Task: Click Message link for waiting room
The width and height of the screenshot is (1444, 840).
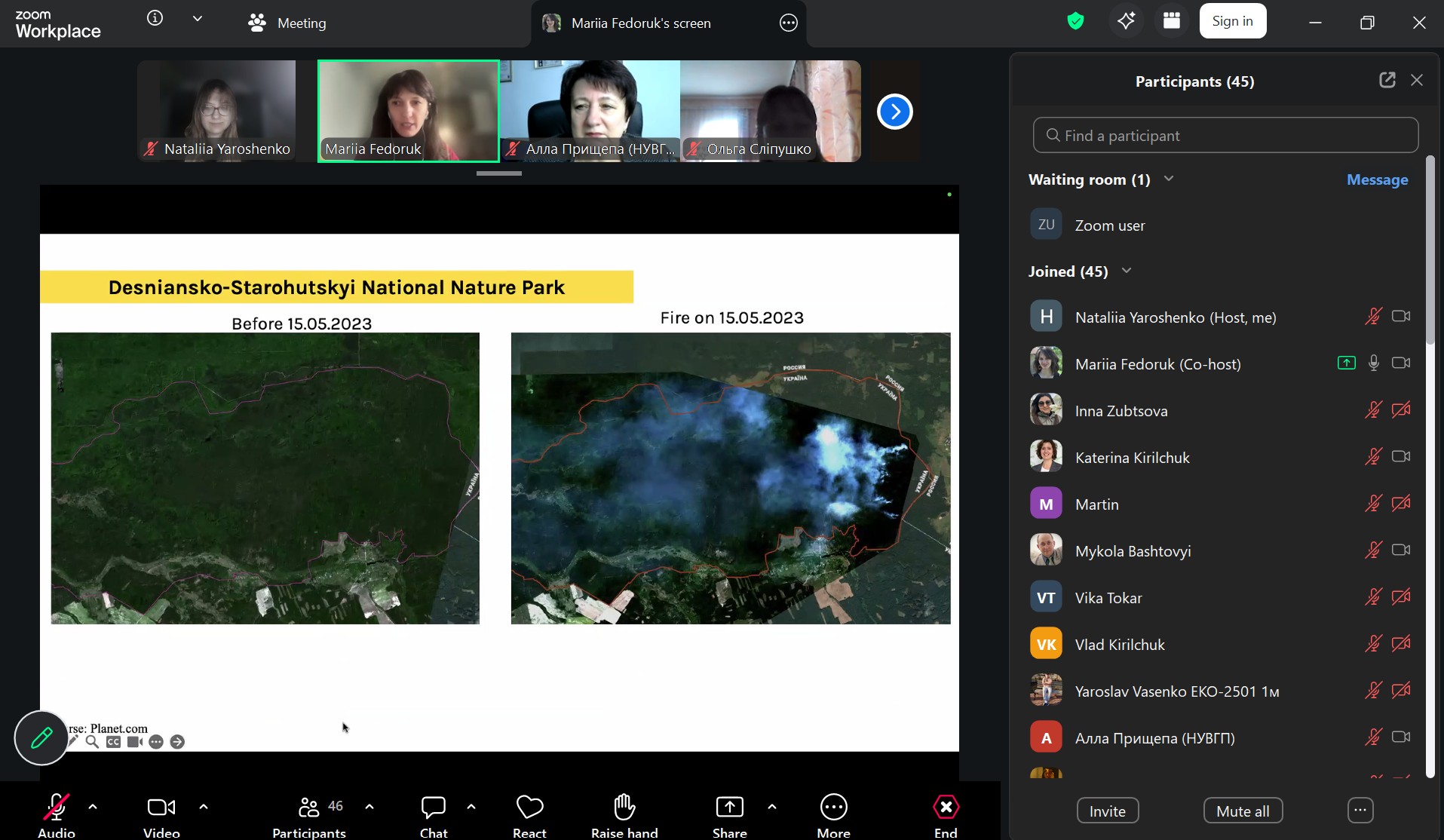Action: pos(1377,179)
